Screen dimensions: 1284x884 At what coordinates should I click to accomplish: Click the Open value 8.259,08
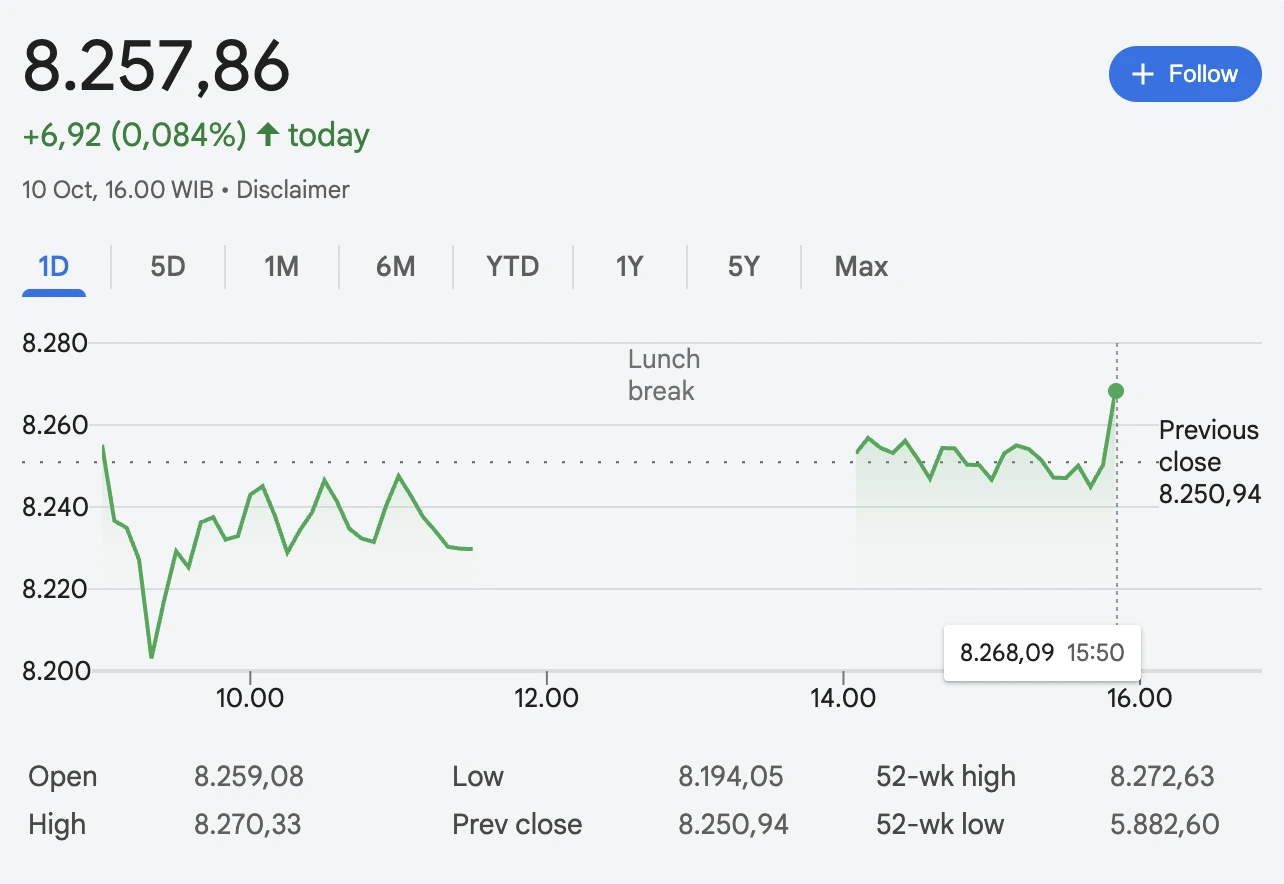(250, 776)
